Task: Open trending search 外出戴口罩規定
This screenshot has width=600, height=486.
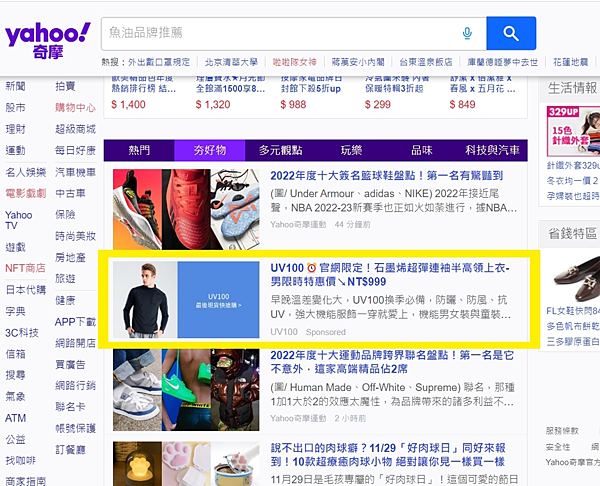Action: pos(159,62)
